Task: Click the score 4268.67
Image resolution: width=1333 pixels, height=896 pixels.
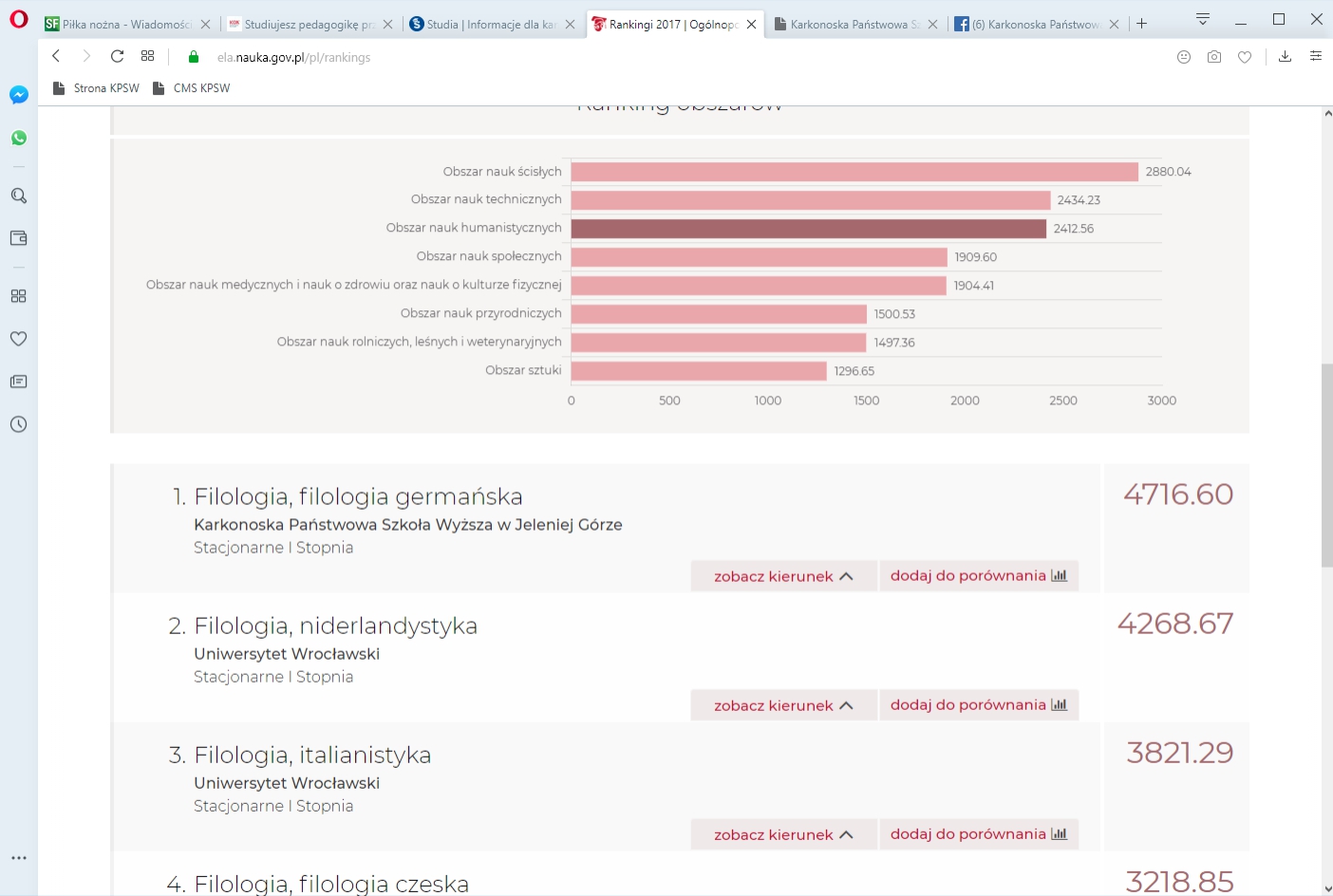Action: click(1175, 624)
